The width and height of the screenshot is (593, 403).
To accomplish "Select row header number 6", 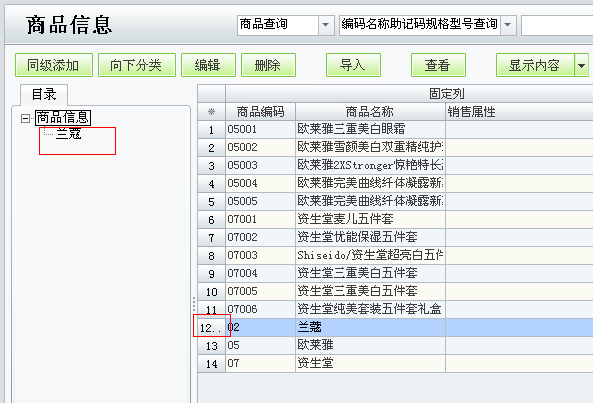I will [211, 219].
